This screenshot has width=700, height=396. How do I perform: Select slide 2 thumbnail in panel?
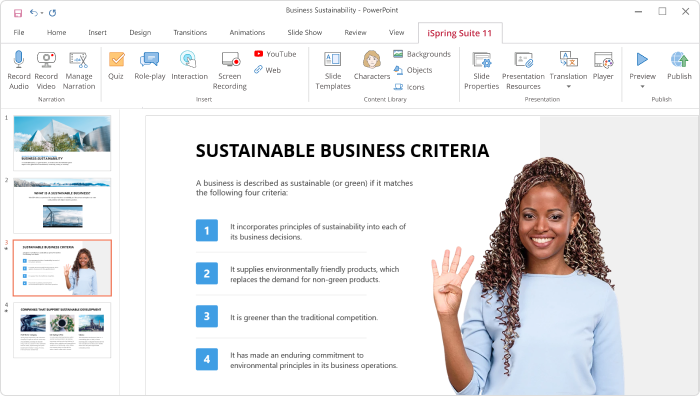click(x=62, y=205)
